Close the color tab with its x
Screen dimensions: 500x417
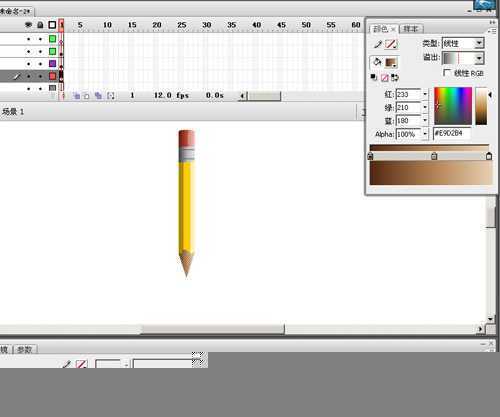(393, 29)
